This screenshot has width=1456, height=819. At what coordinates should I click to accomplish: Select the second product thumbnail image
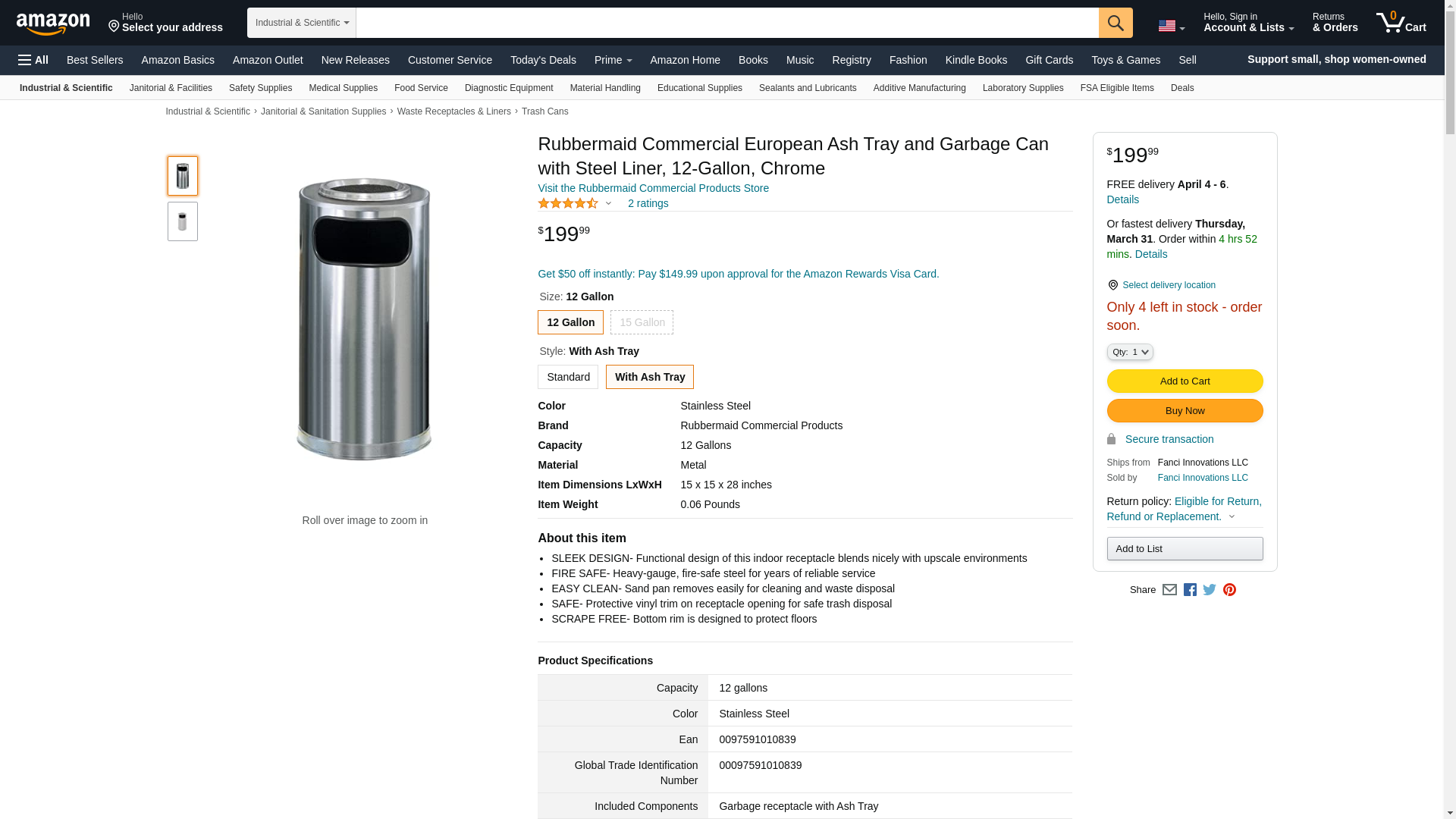183,221
